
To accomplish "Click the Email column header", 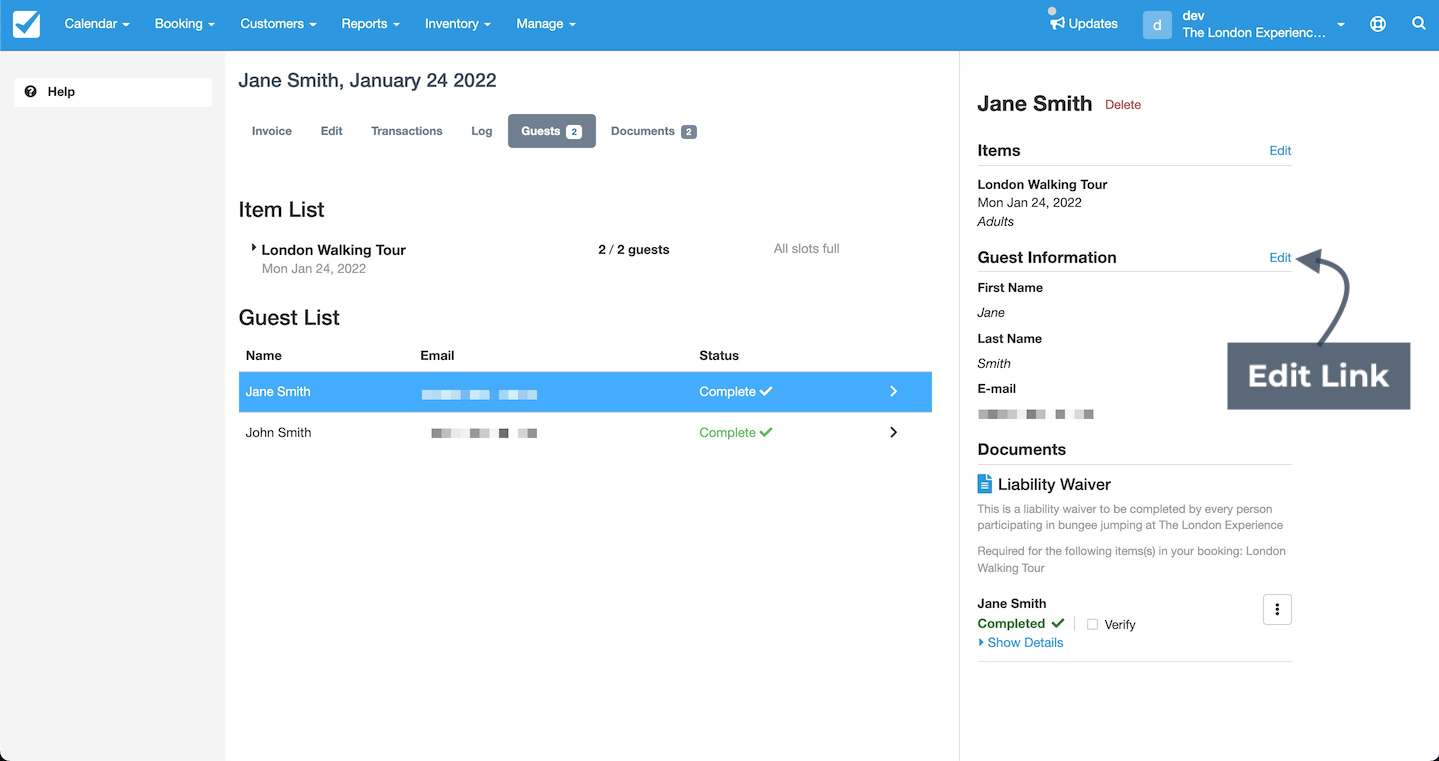I will point(437,356).
